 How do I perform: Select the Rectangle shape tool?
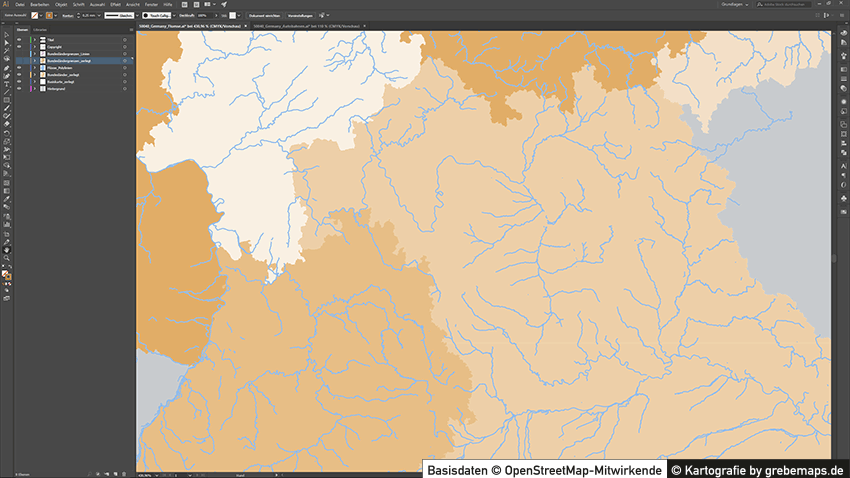click(x=6, y=100)
